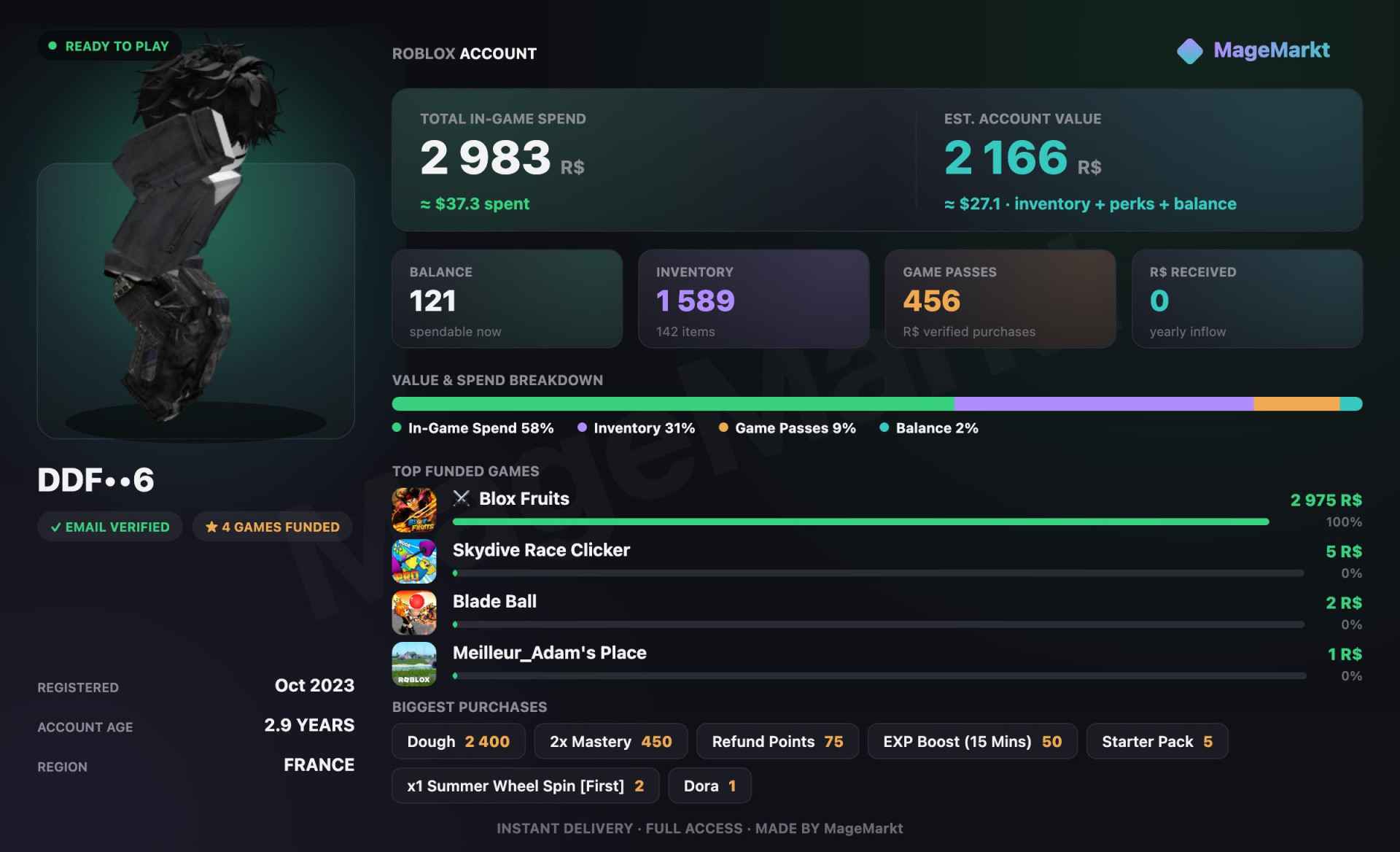Screen dimensions: 1400x852
Task: Select the EXP Boost (15 Mins) chip
Action: (973, 741)
